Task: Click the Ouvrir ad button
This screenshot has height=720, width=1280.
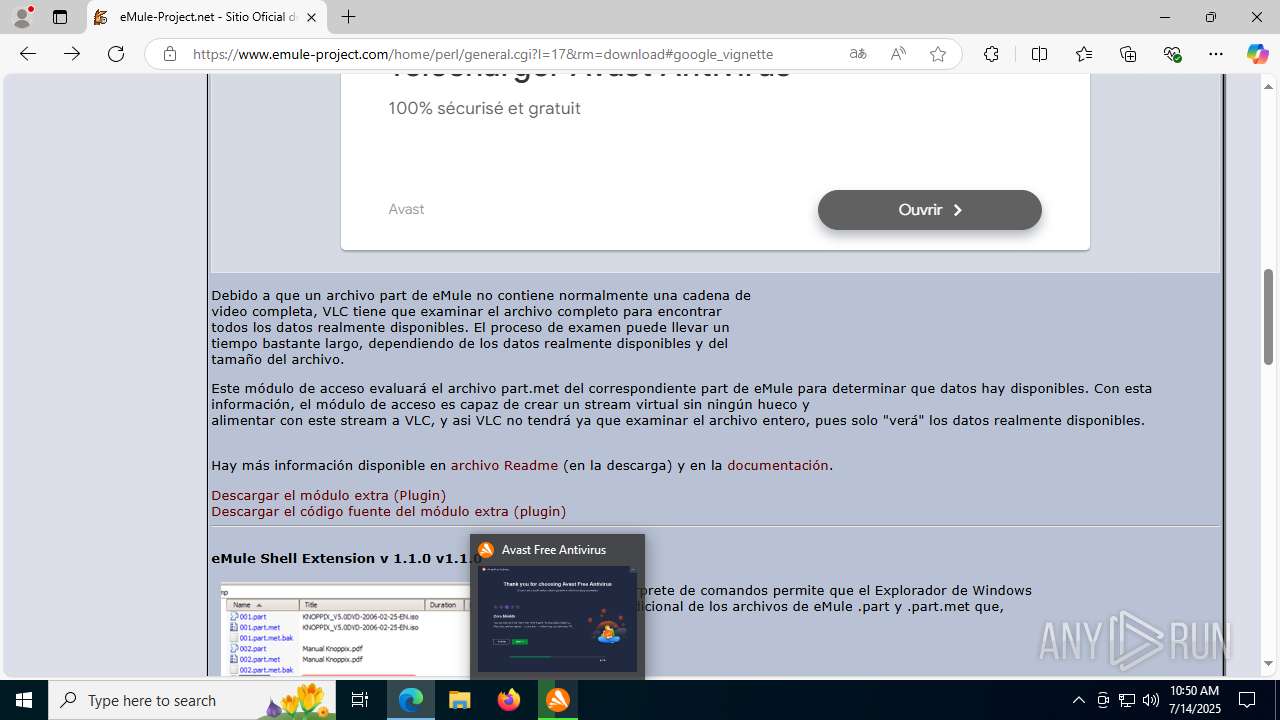Action: pos(930,210)
